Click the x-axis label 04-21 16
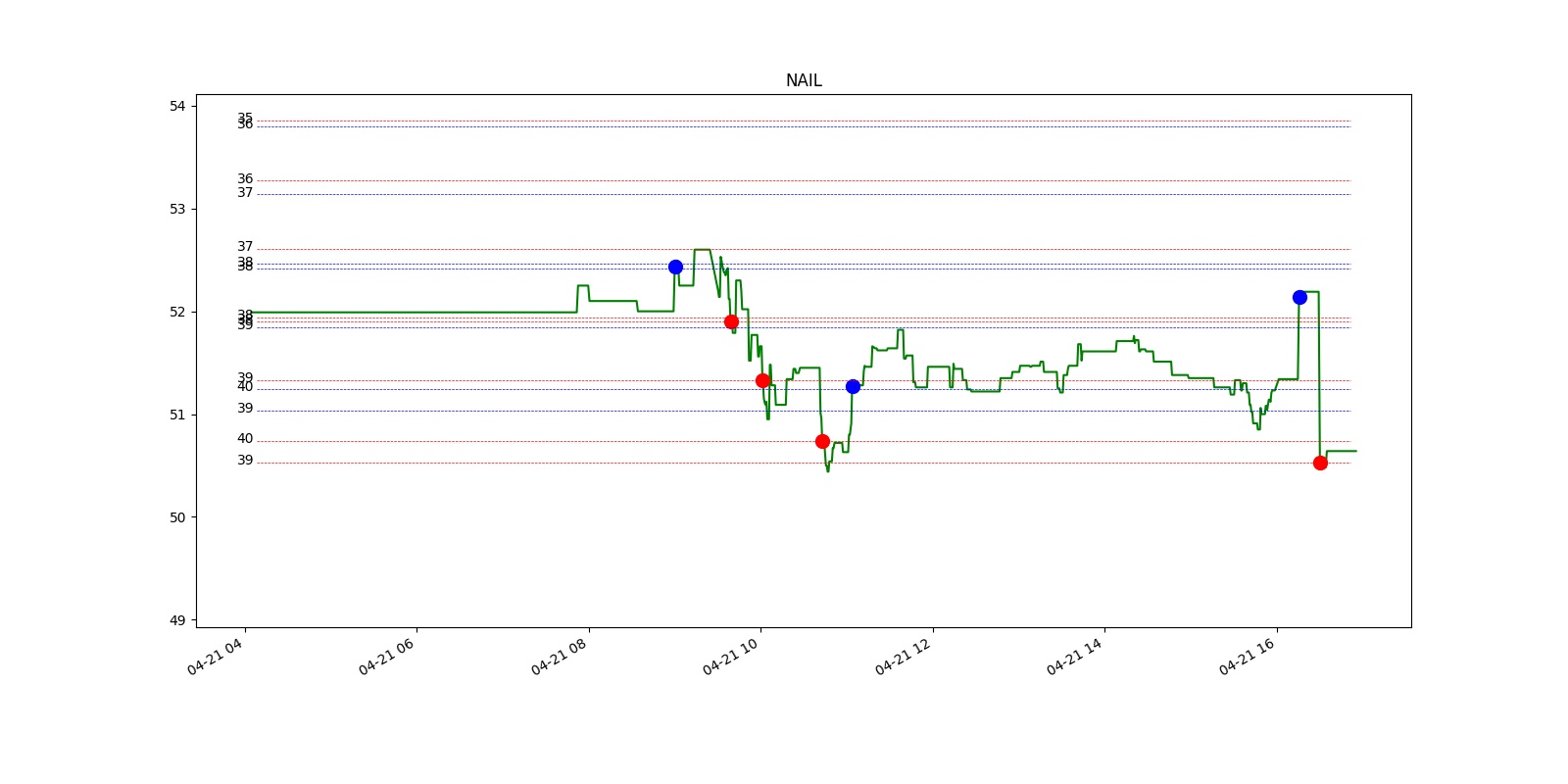The width and height of the screenshot is (1568, 784). [x=1247, y=656]
